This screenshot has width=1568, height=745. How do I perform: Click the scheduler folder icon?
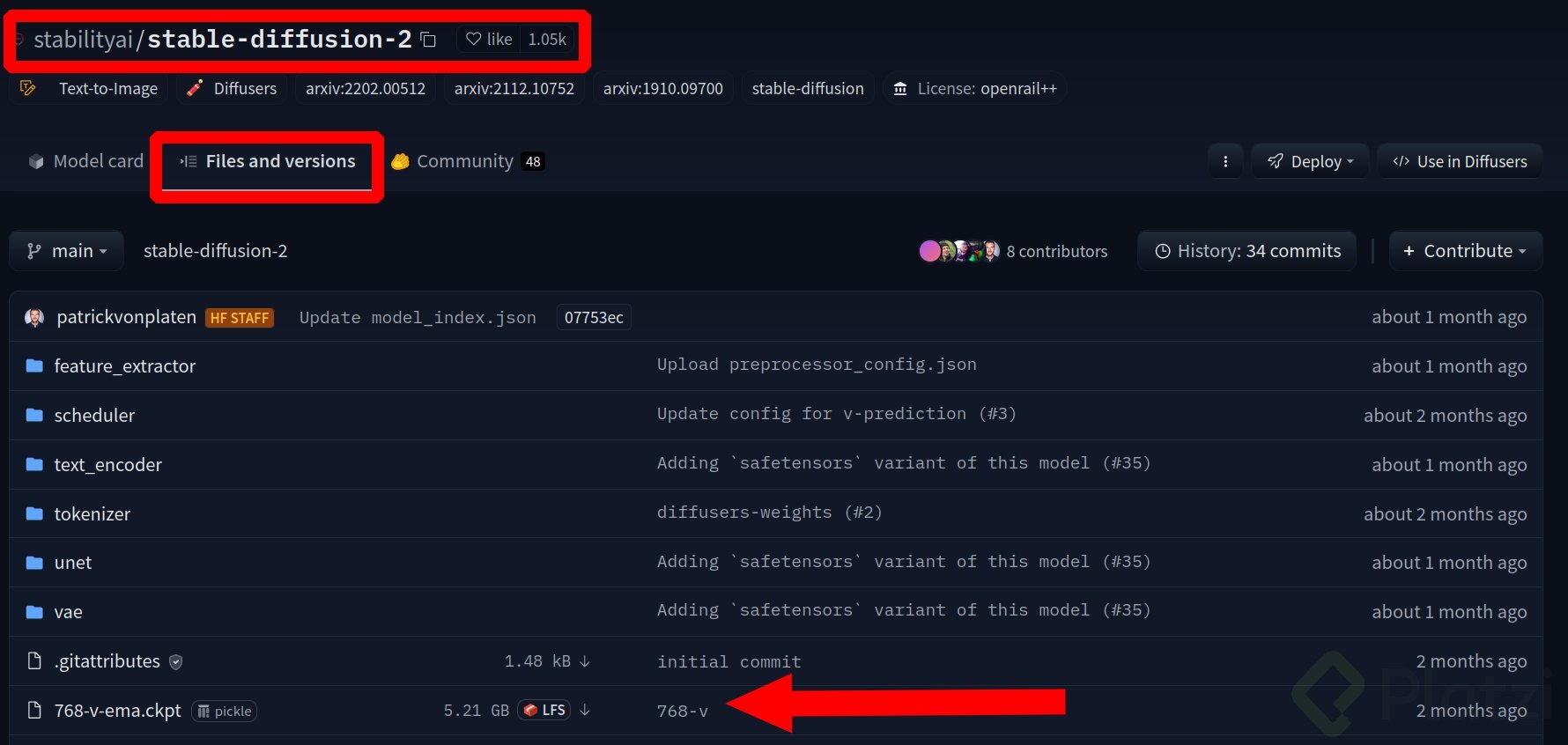pos(34,415)
